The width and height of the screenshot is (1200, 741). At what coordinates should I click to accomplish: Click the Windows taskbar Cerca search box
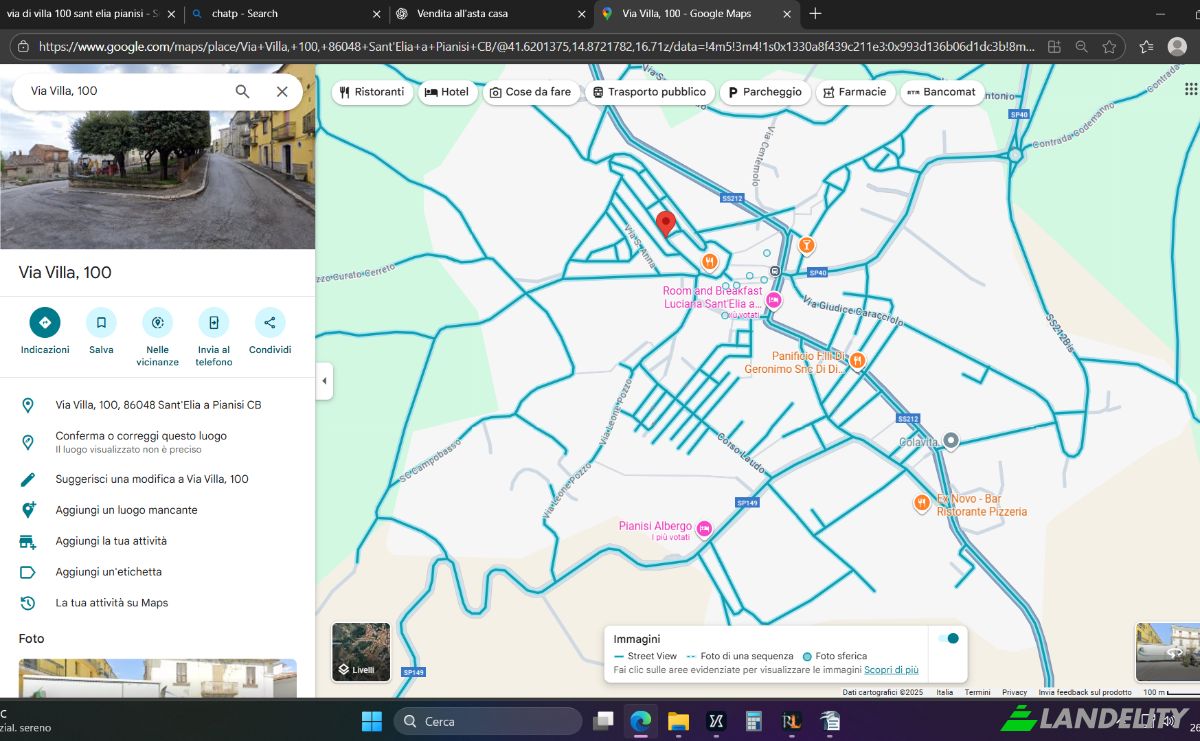pyautogui.click(x=488, y=721)
